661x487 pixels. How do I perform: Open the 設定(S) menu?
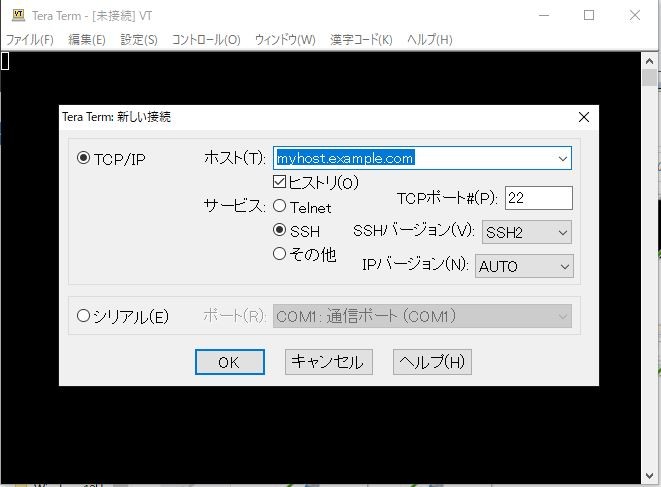point(139,40)
